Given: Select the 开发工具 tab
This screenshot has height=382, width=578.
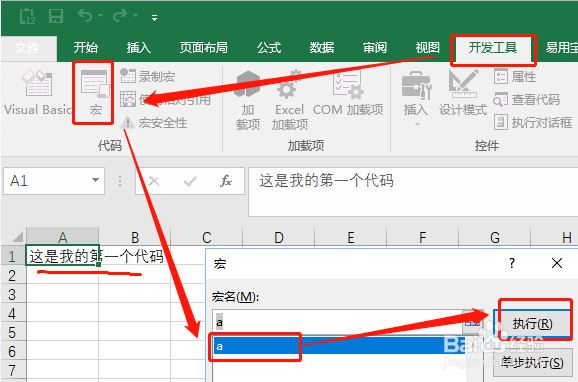Looking at the screenshot, I should click(x=493, y=48).
